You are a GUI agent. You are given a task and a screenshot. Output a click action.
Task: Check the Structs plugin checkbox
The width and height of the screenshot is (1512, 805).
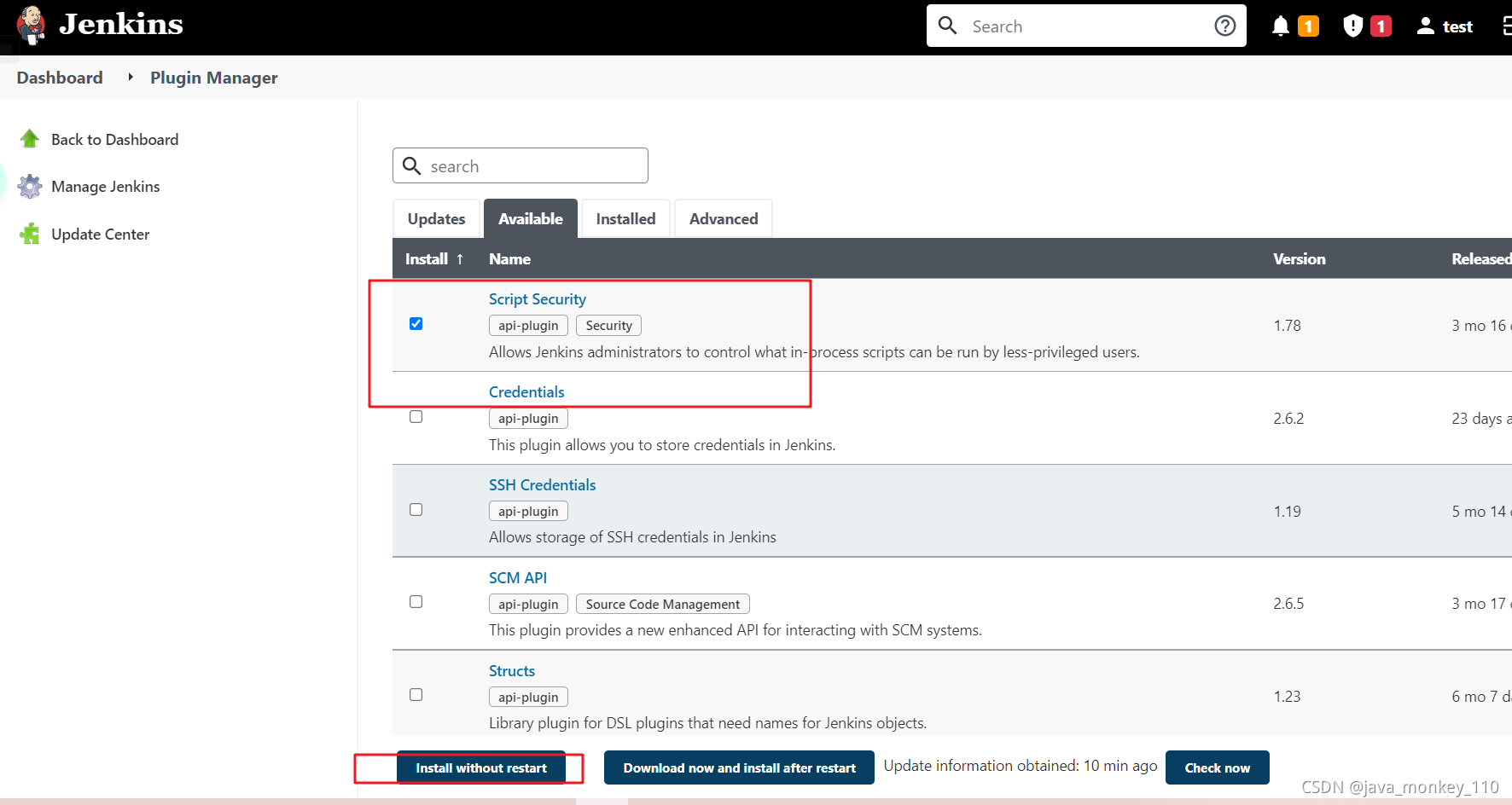(x=416, y=695)
